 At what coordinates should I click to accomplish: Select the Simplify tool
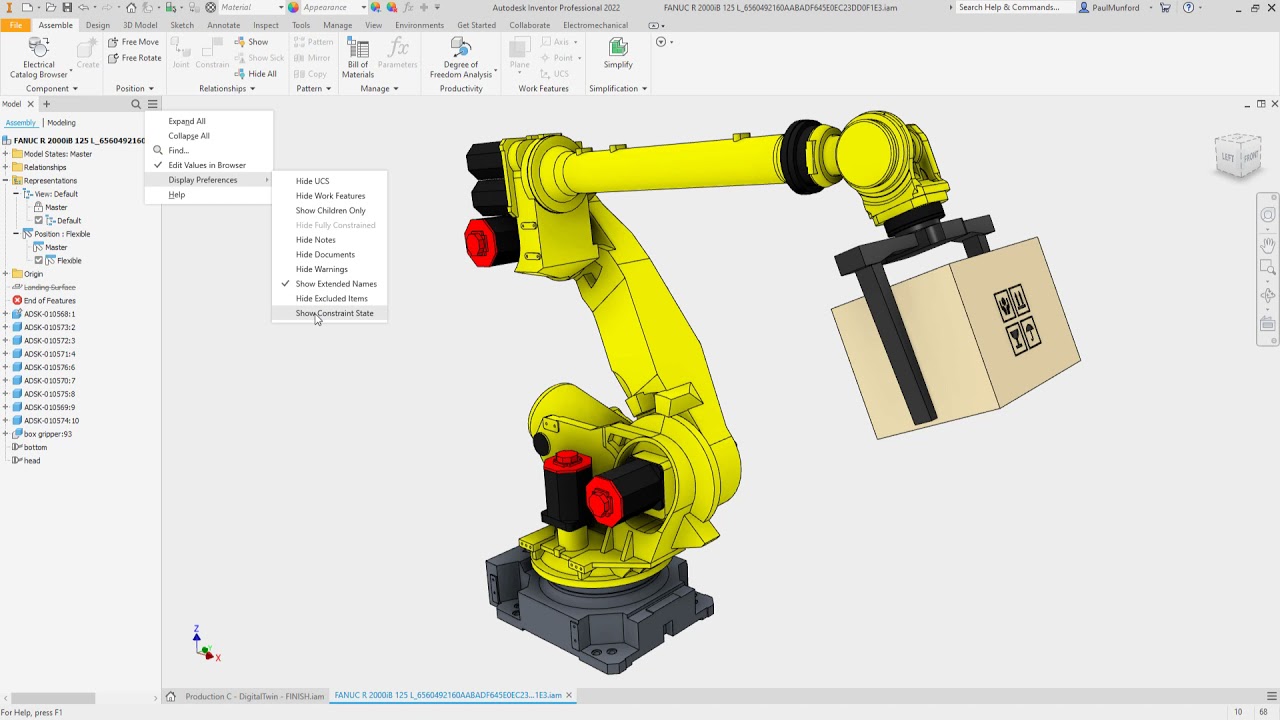coord(617,55)
